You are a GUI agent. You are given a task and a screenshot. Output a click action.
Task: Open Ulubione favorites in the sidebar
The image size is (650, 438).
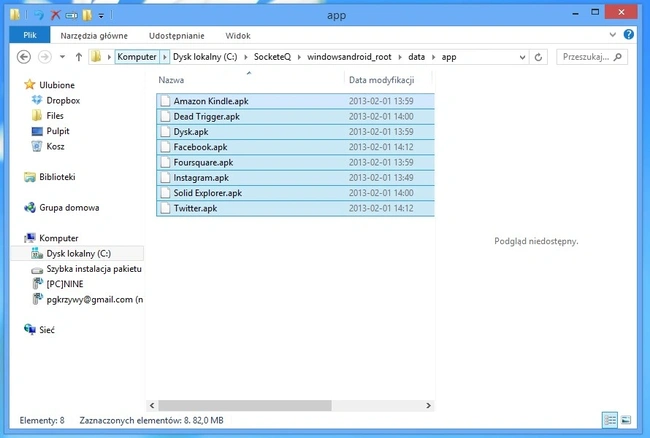point(49,85)
